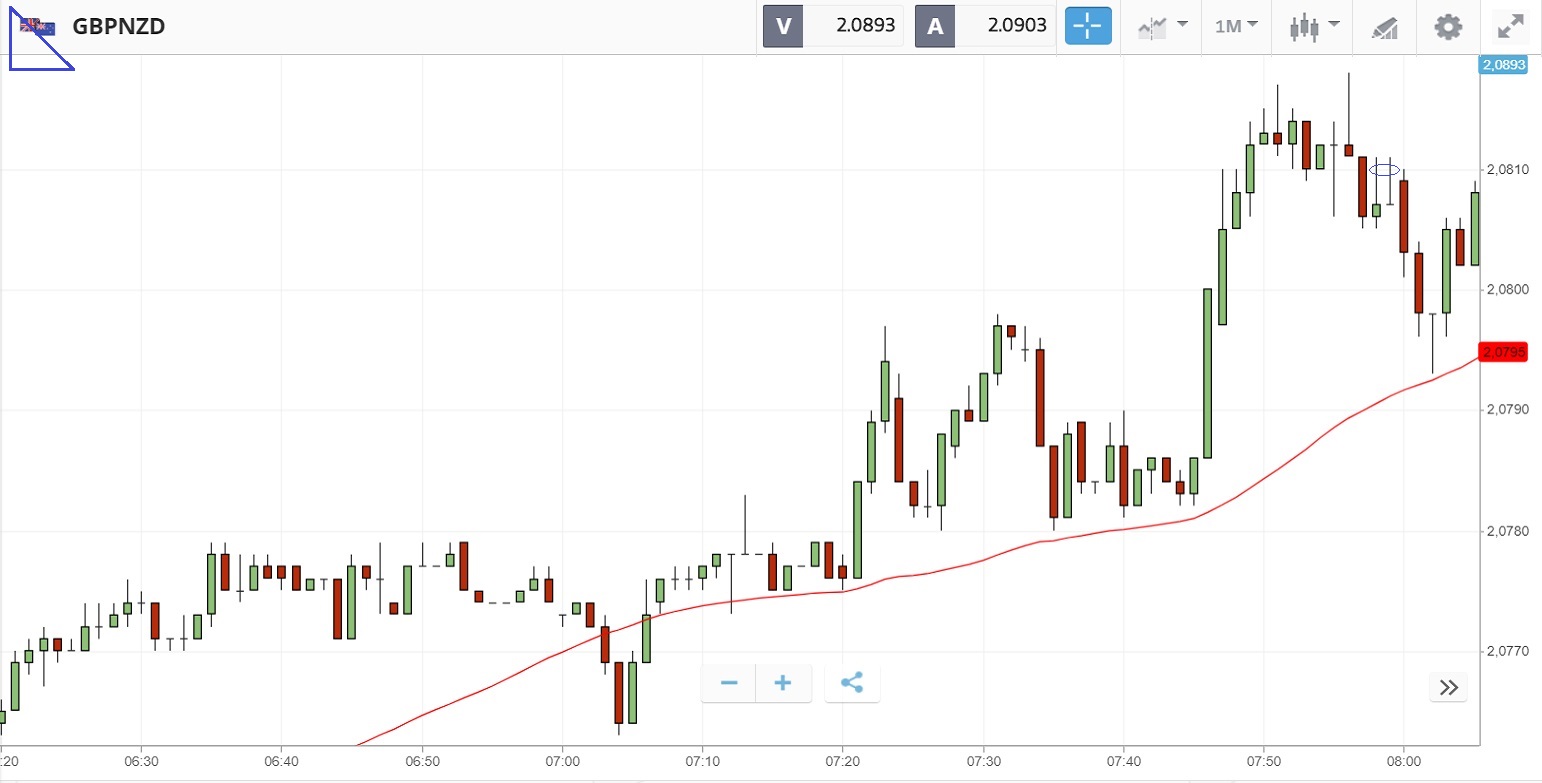Select the drawing tools pencil icon

pos(1384,27)
